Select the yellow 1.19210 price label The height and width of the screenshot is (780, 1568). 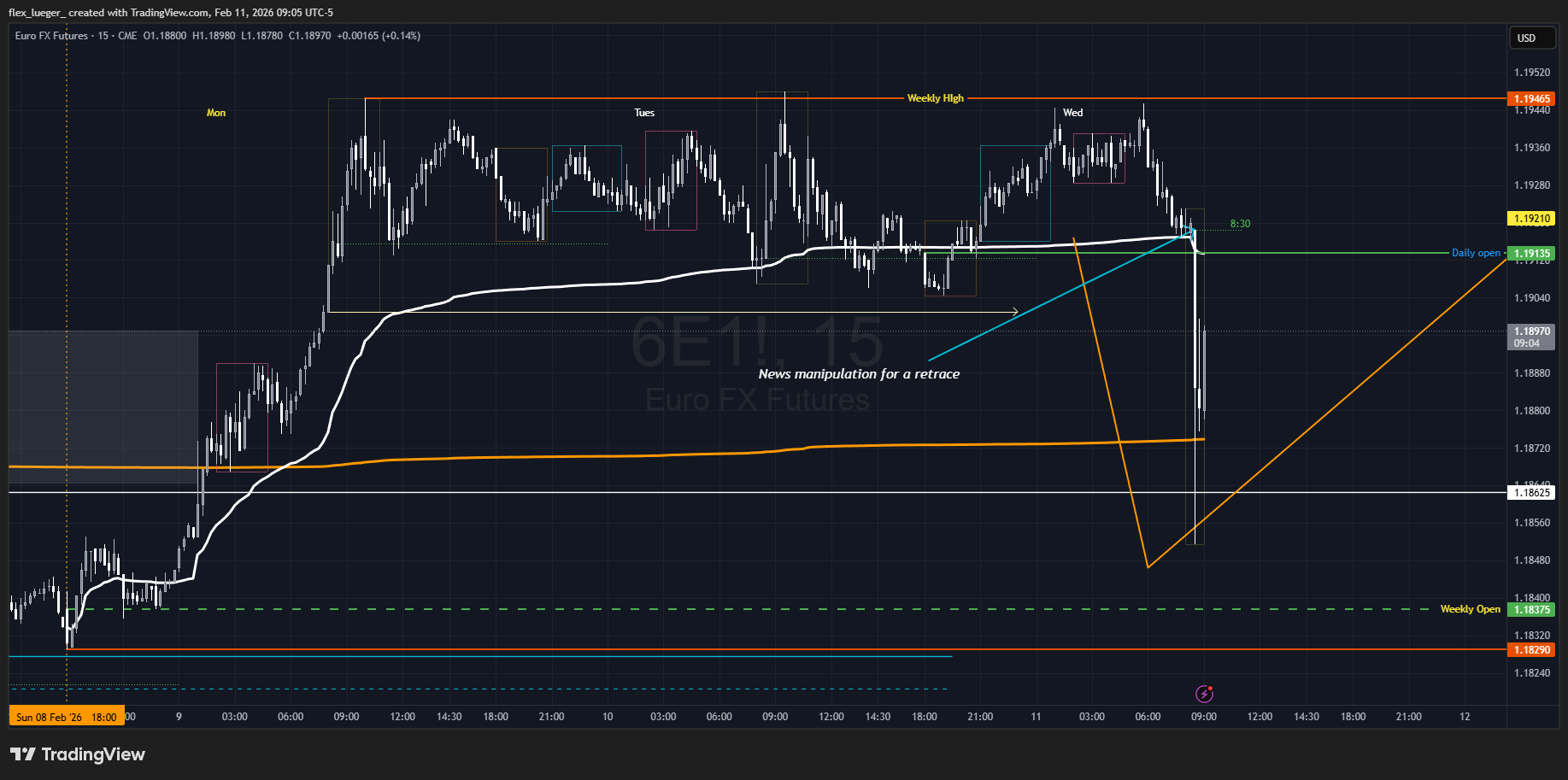(x=1530, y=219)
